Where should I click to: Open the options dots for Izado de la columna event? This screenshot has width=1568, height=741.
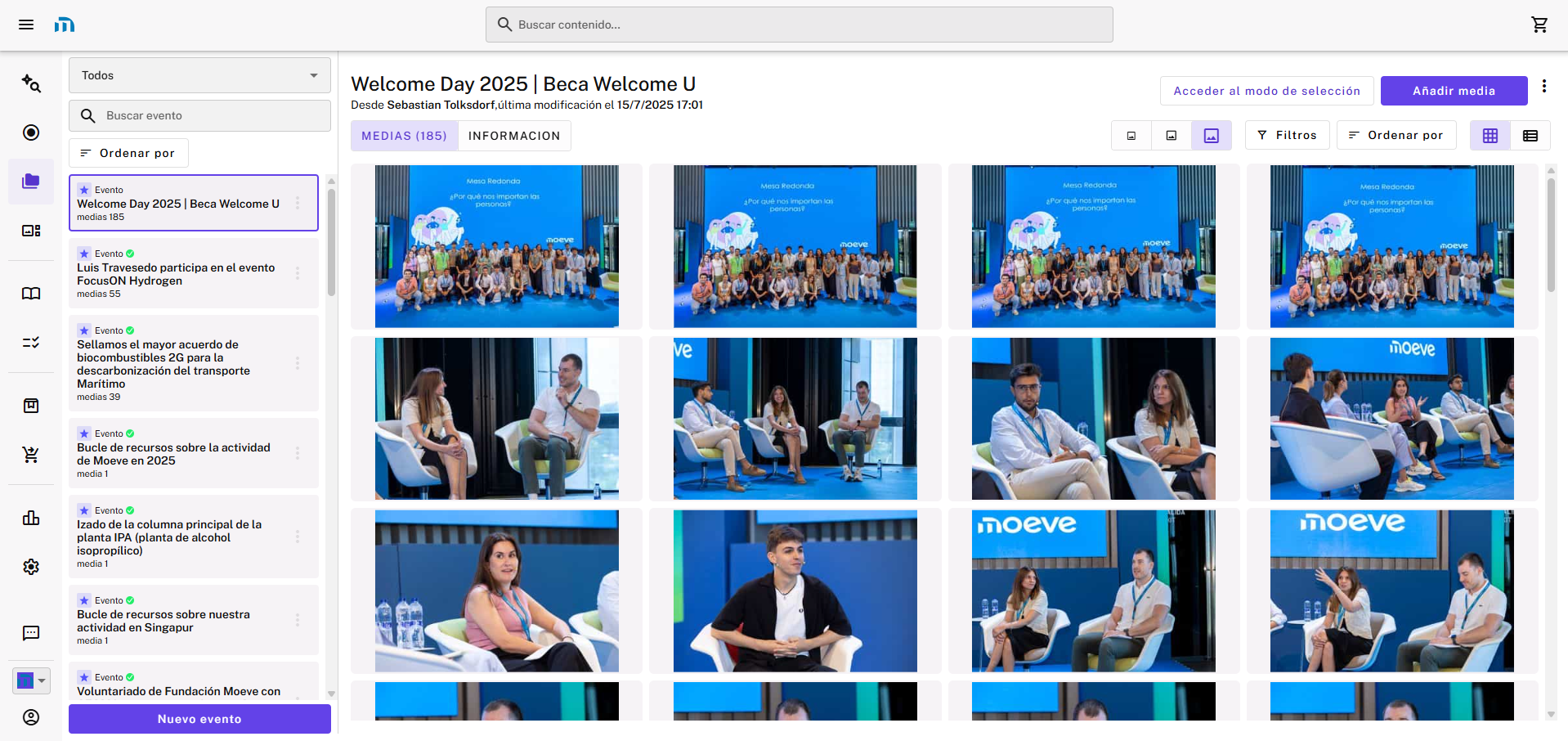coord(298,537)
